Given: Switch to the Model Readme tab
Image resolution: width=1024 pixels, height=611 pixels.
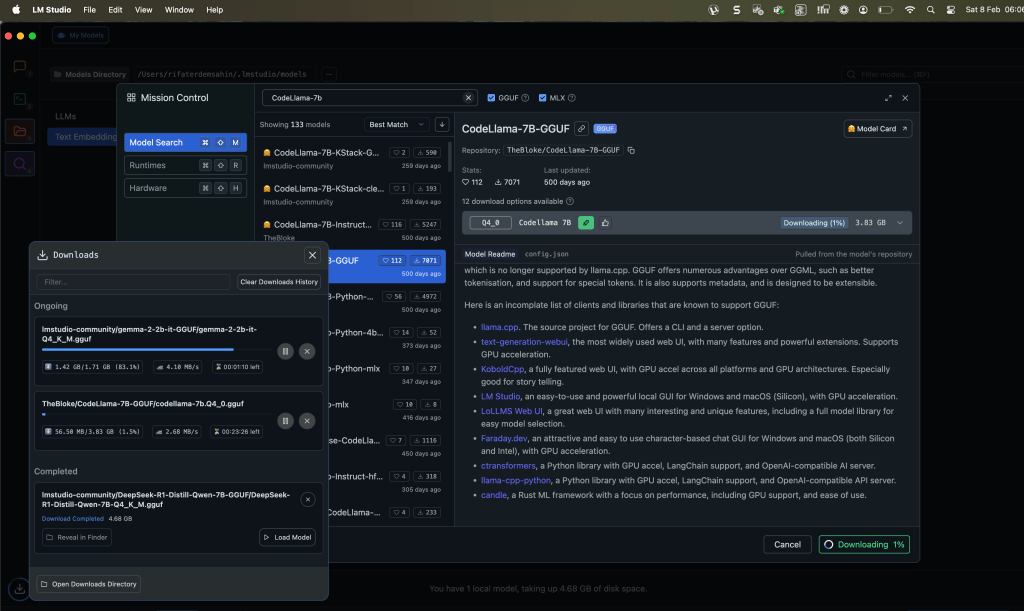Looking at the screenshot, I should (x=490, y=254).
